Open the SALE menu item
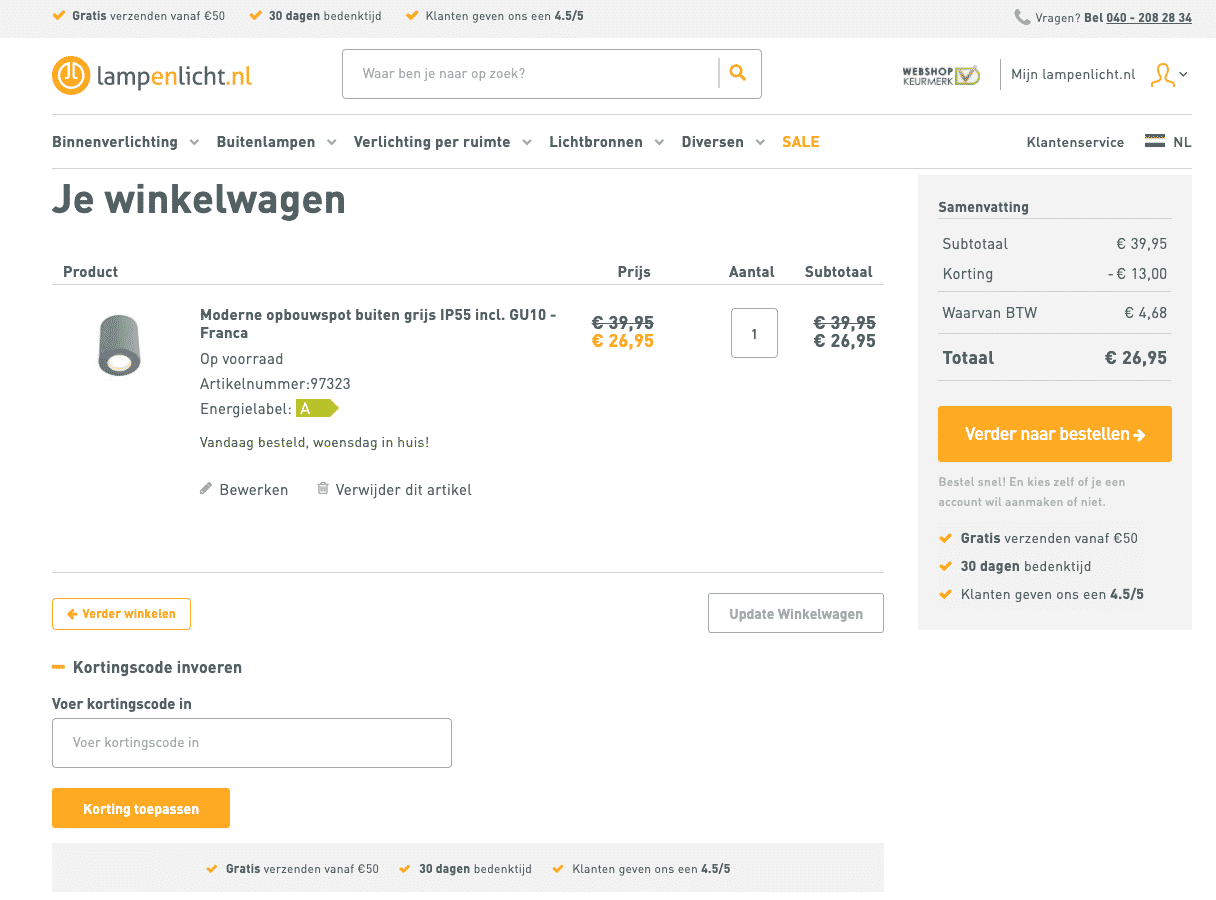Image resolution: width=1216 pixels, height=900 pixels. [800, 142]
